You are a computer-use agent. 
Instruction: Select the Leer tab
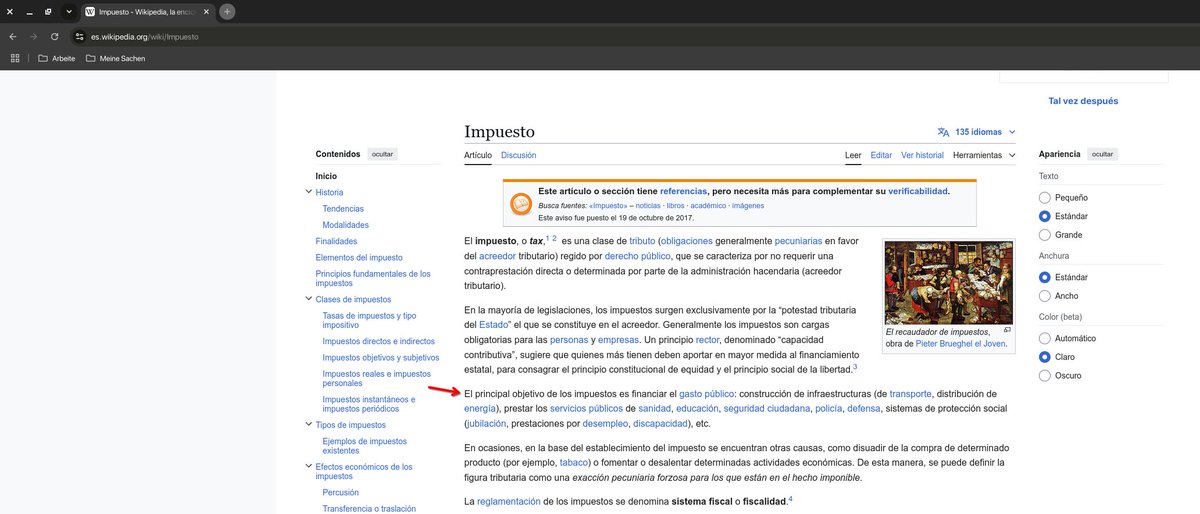click(x=853, y=155)
